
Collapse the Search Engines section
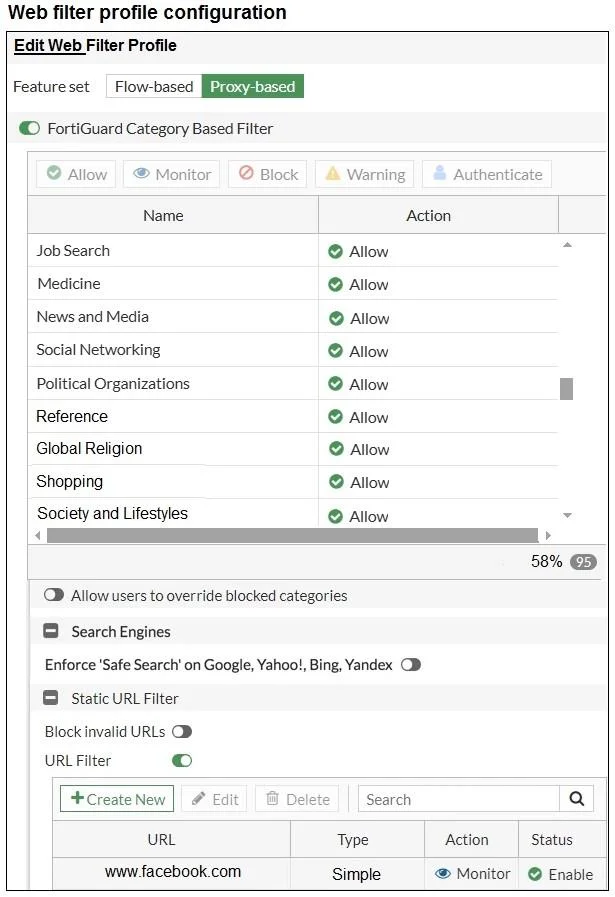pos(51,631)
